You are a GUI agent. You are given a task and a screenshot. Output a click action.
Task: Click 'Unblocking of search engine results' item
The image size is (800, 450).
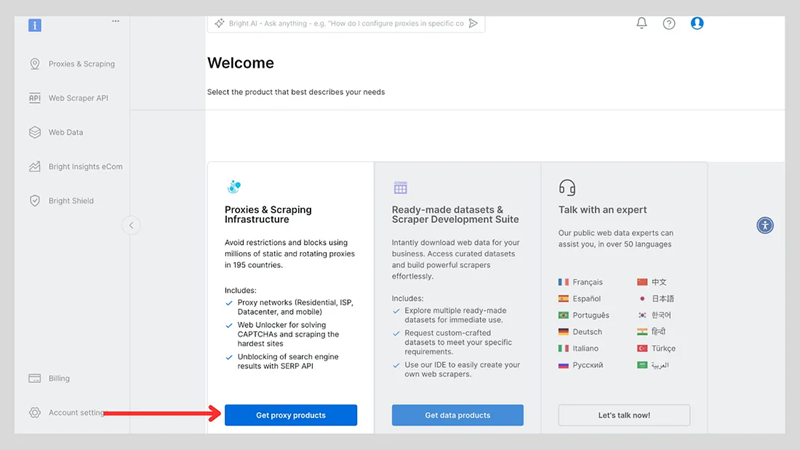[x=287, y=361]
